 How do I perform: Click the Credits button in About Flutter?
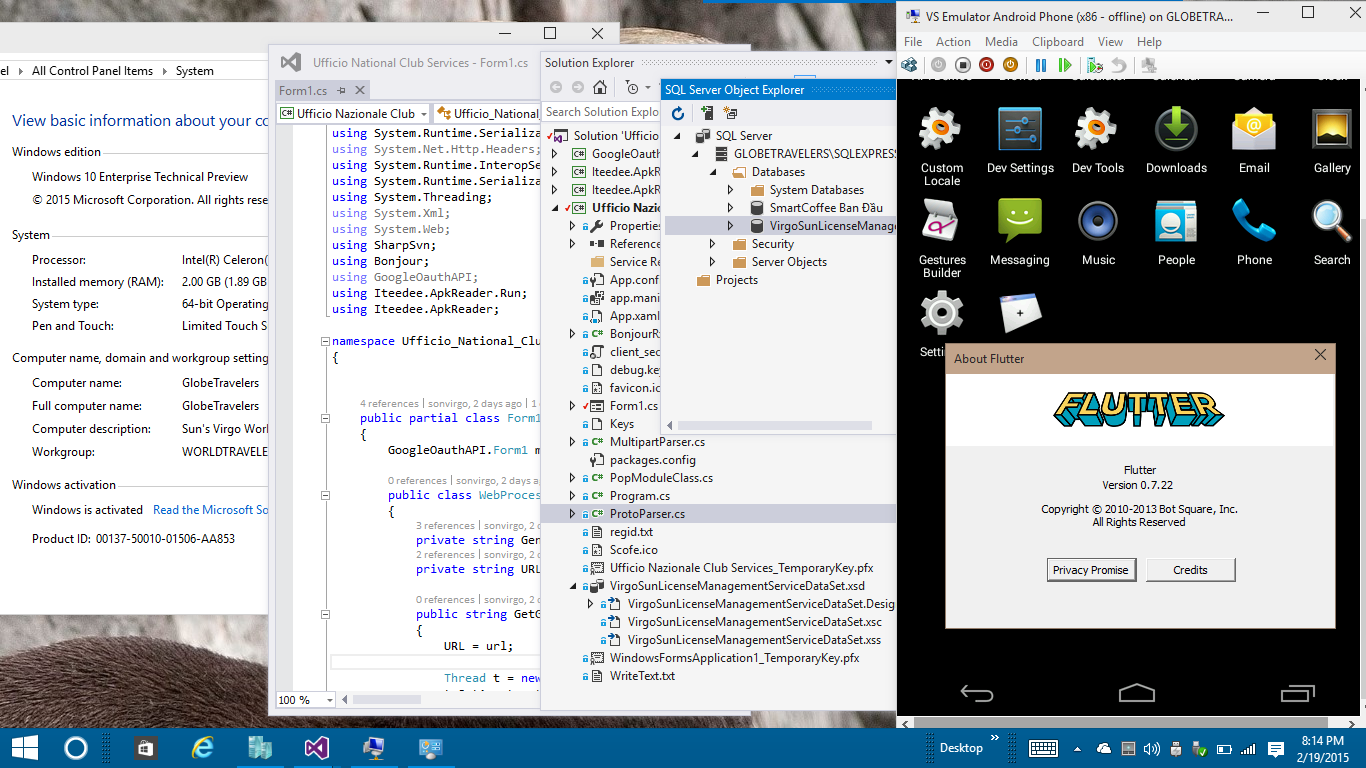coord(1190,569)
